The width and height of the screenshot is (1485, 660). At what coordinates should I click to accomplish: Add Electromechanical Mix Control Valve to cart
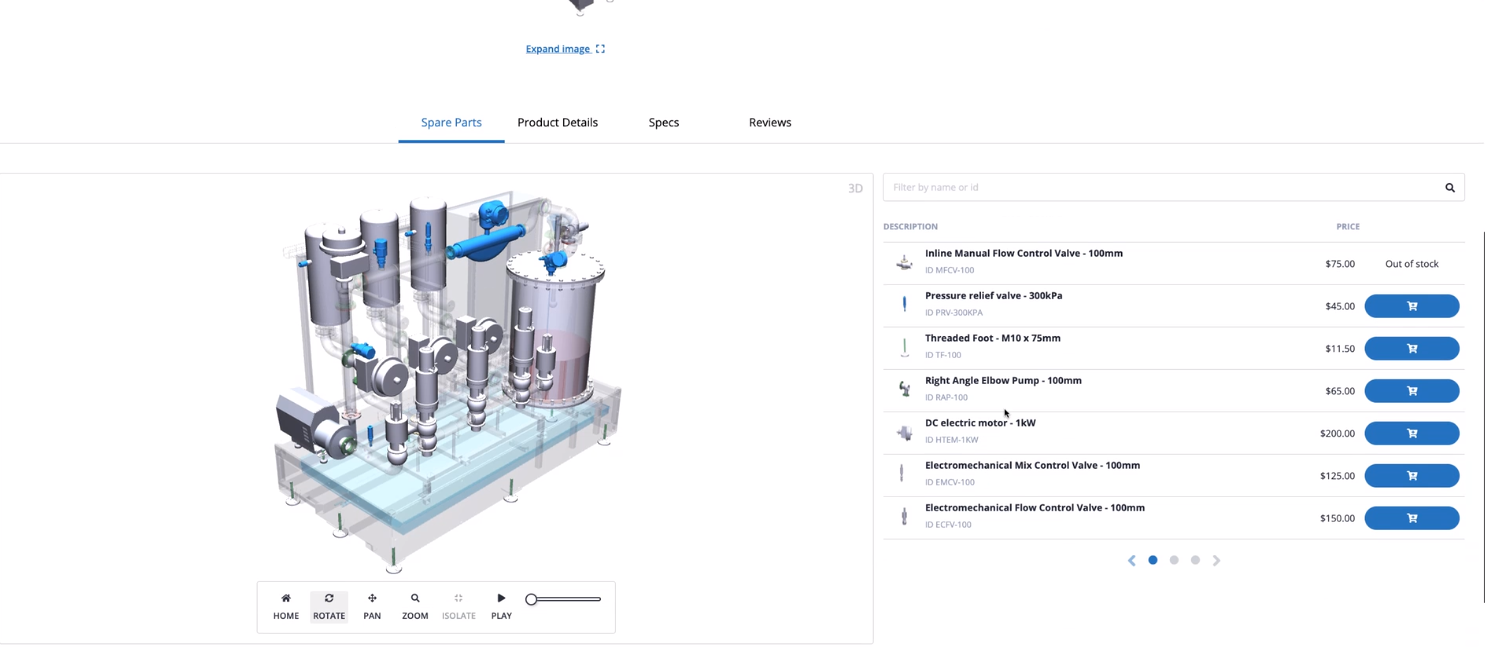click(1412, 475)
